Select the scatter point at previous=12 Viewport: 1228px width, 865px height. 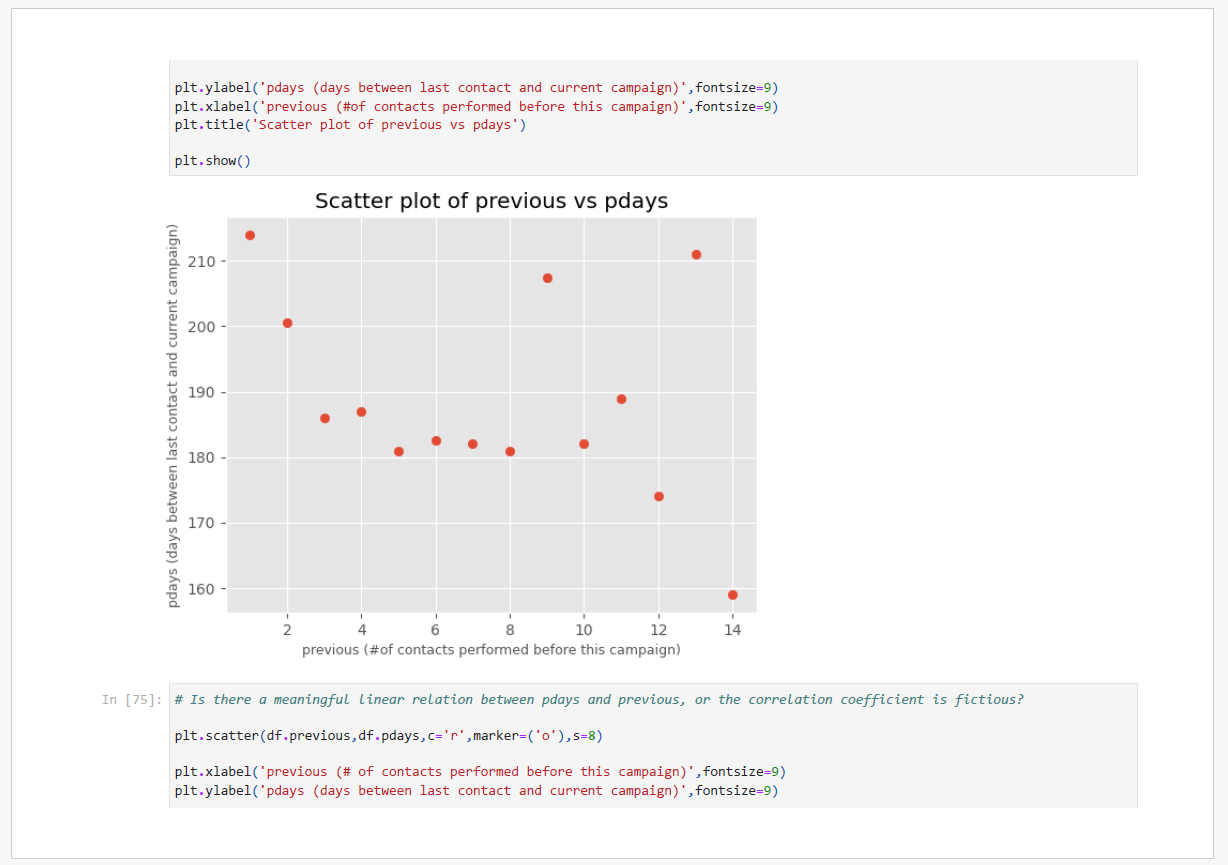pos(659,497)
